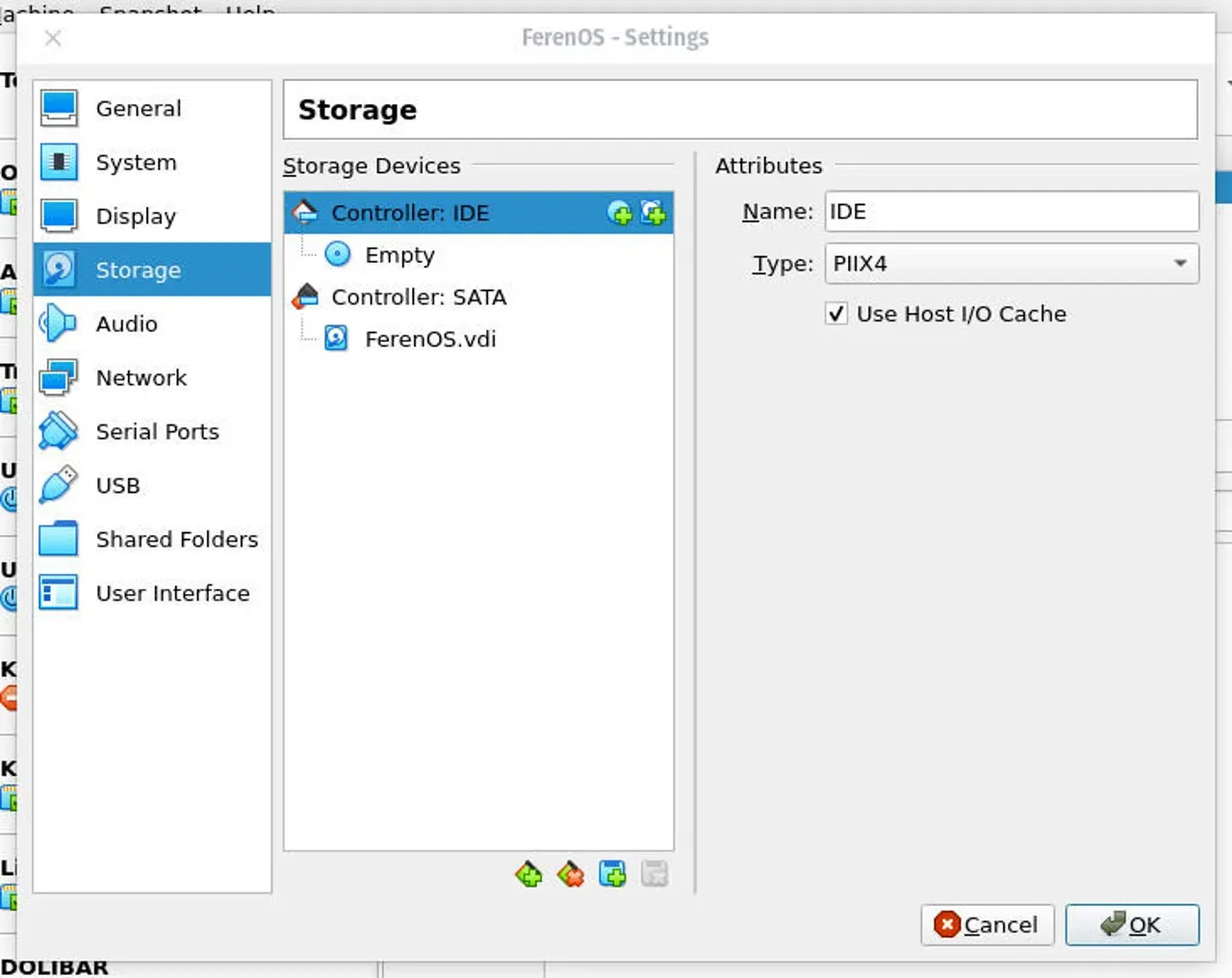1232x978 pixels.
Task: Open the User Interface settings
Action: tap(152, 593)
